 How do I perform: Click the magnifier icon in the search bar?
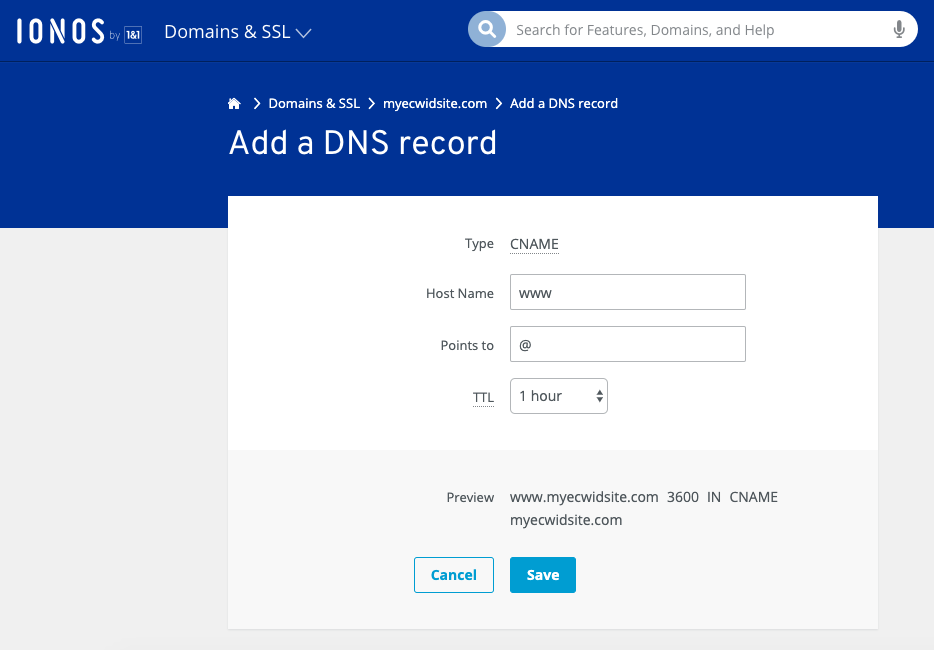[487, 29]
